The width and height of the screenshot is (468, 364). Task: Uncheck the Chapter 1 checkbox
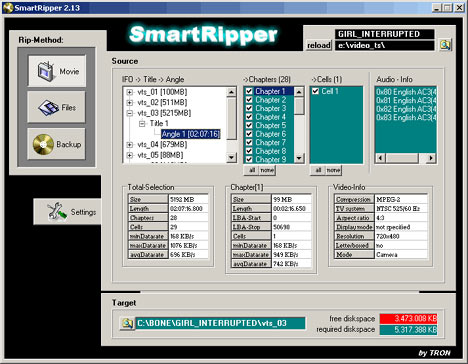point(249,91)
